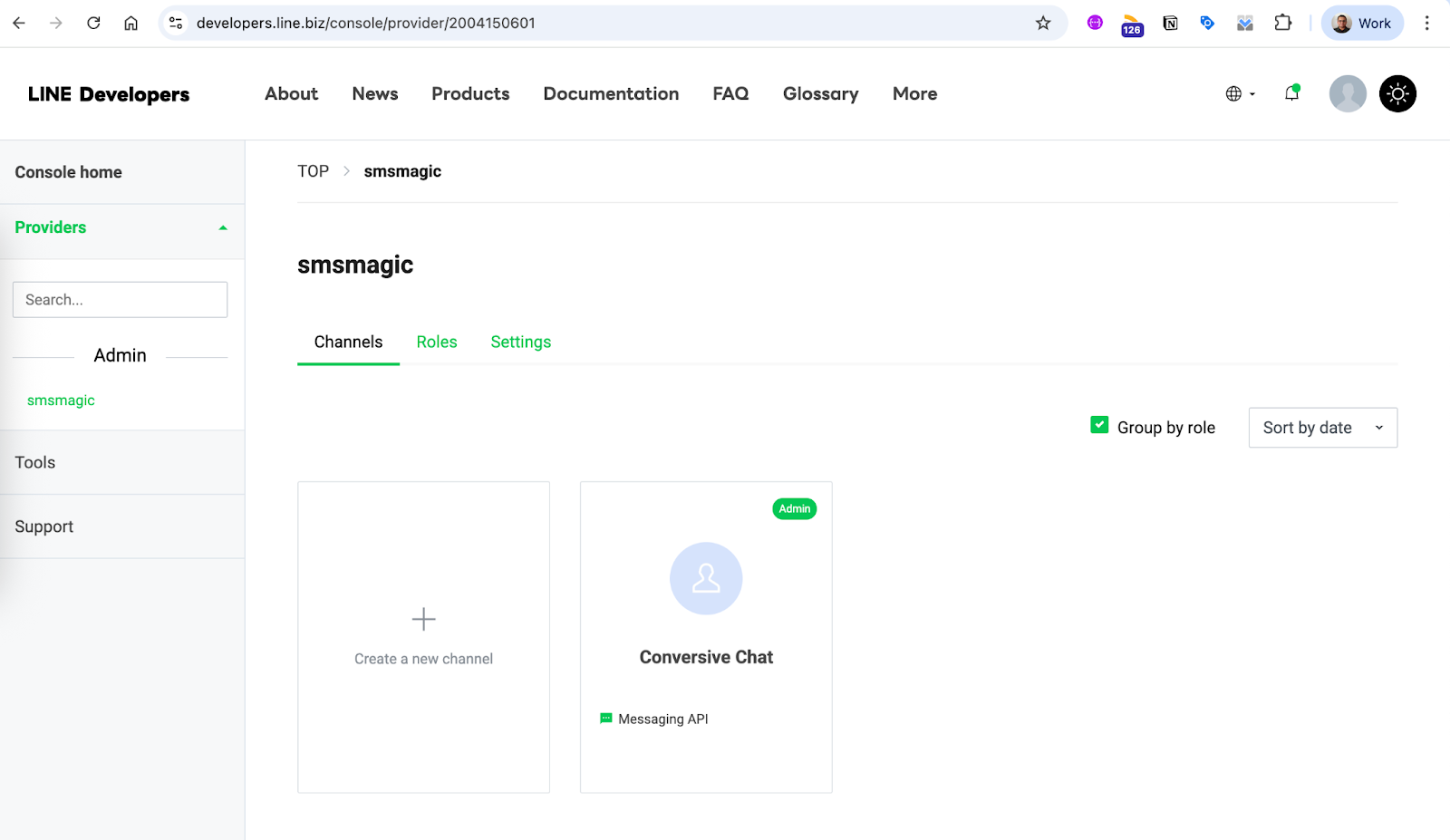Click the plus icon to create channel
This screenshot has width=1450, height=840.
(423, 619)
